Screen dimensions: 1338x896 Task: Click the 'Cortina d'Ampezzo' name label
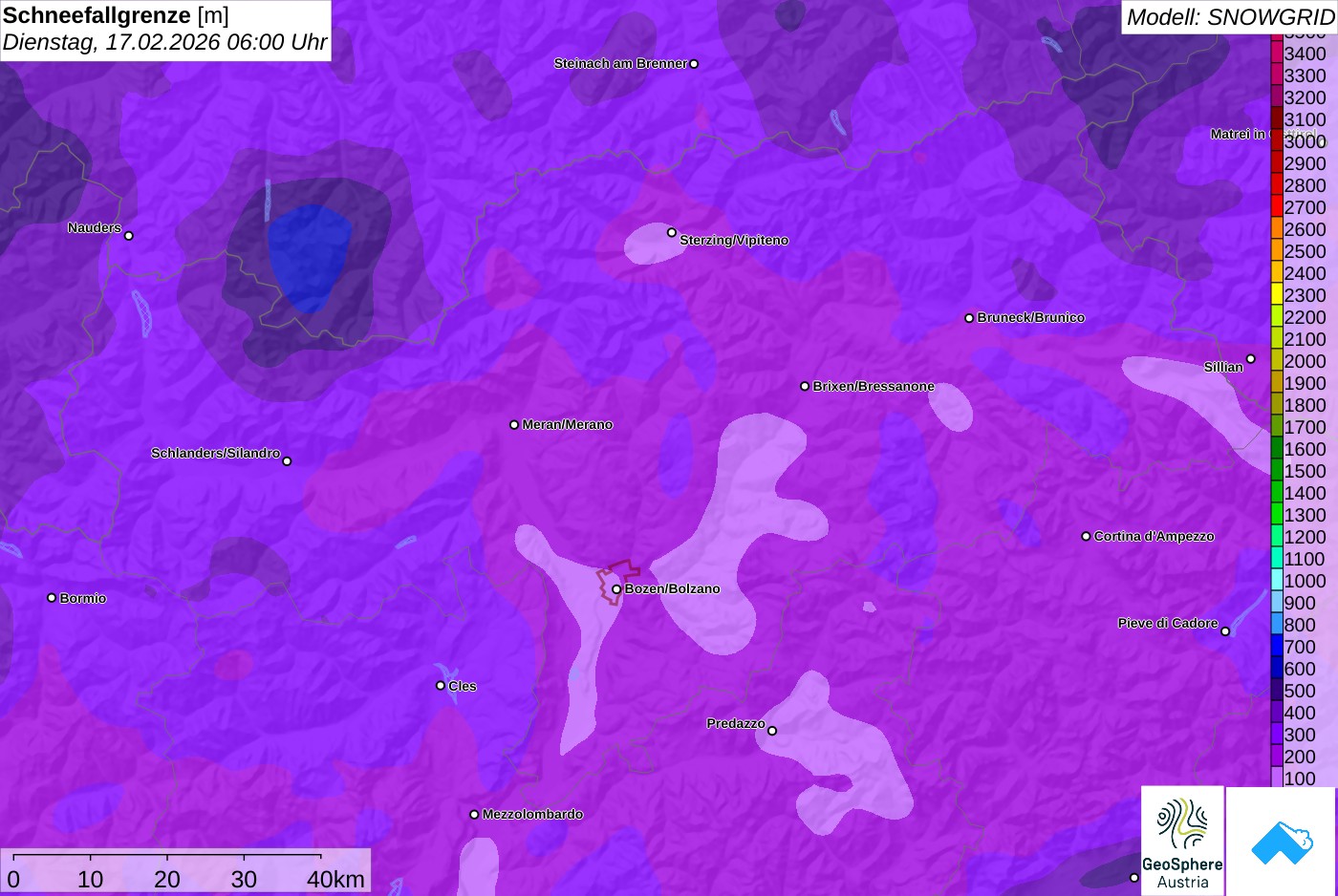[x=1155, y=537]
